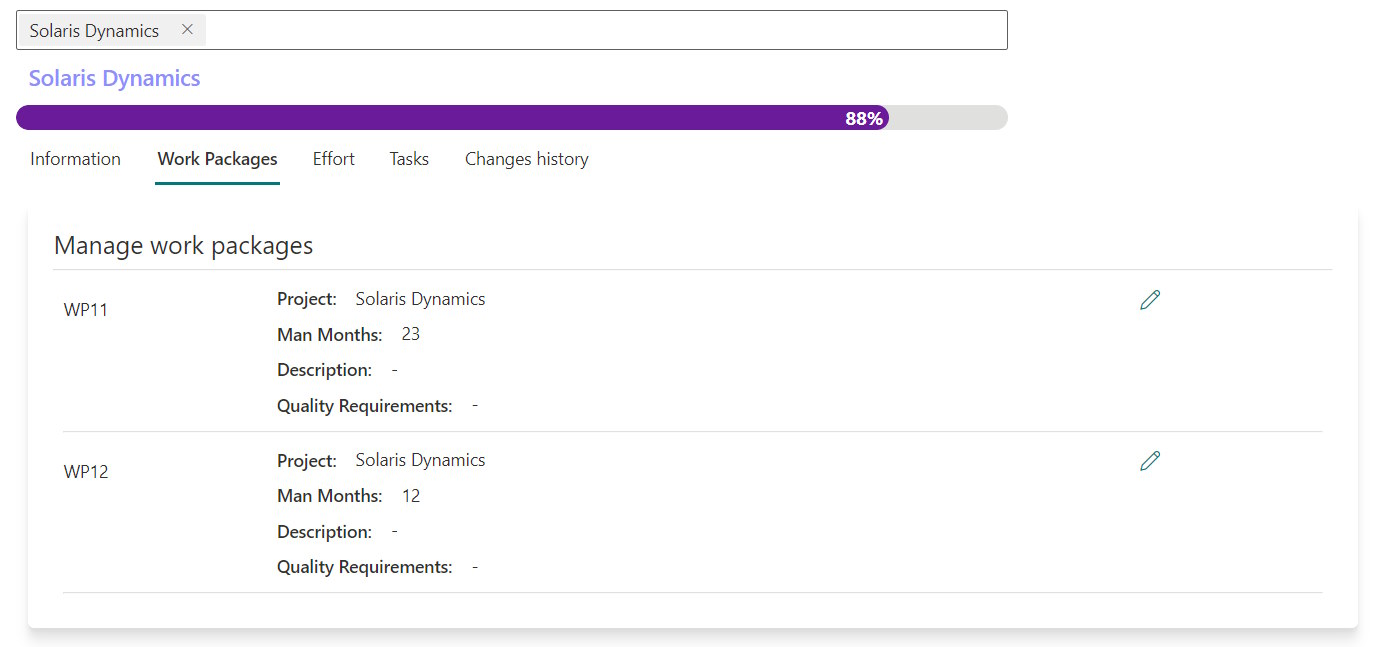The image size is (1377, 647).
Task: Click the WP11 work package name
Action: pos(86,310)
